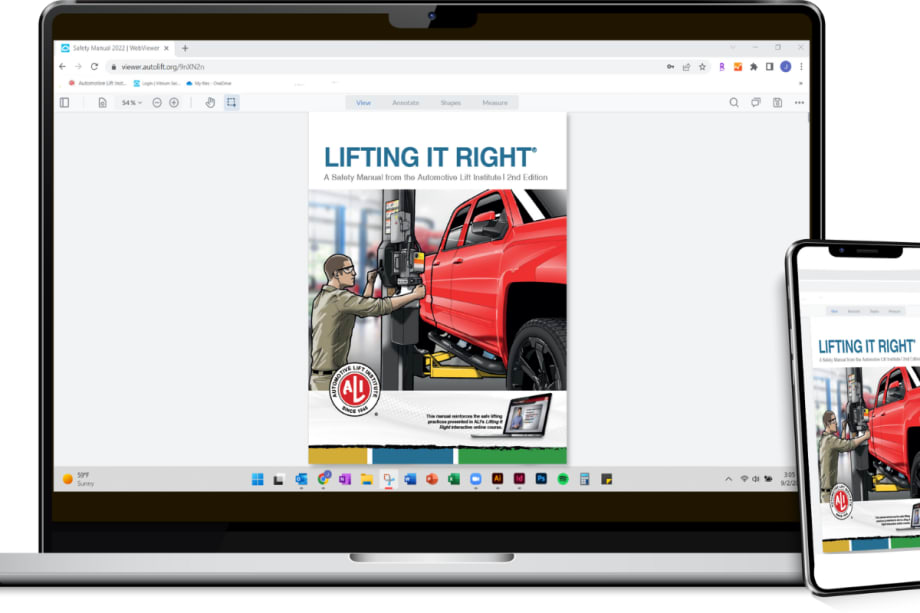Open Spotify from the taskbar
Screen dimensions: 920x613
[x=563, y=479]
